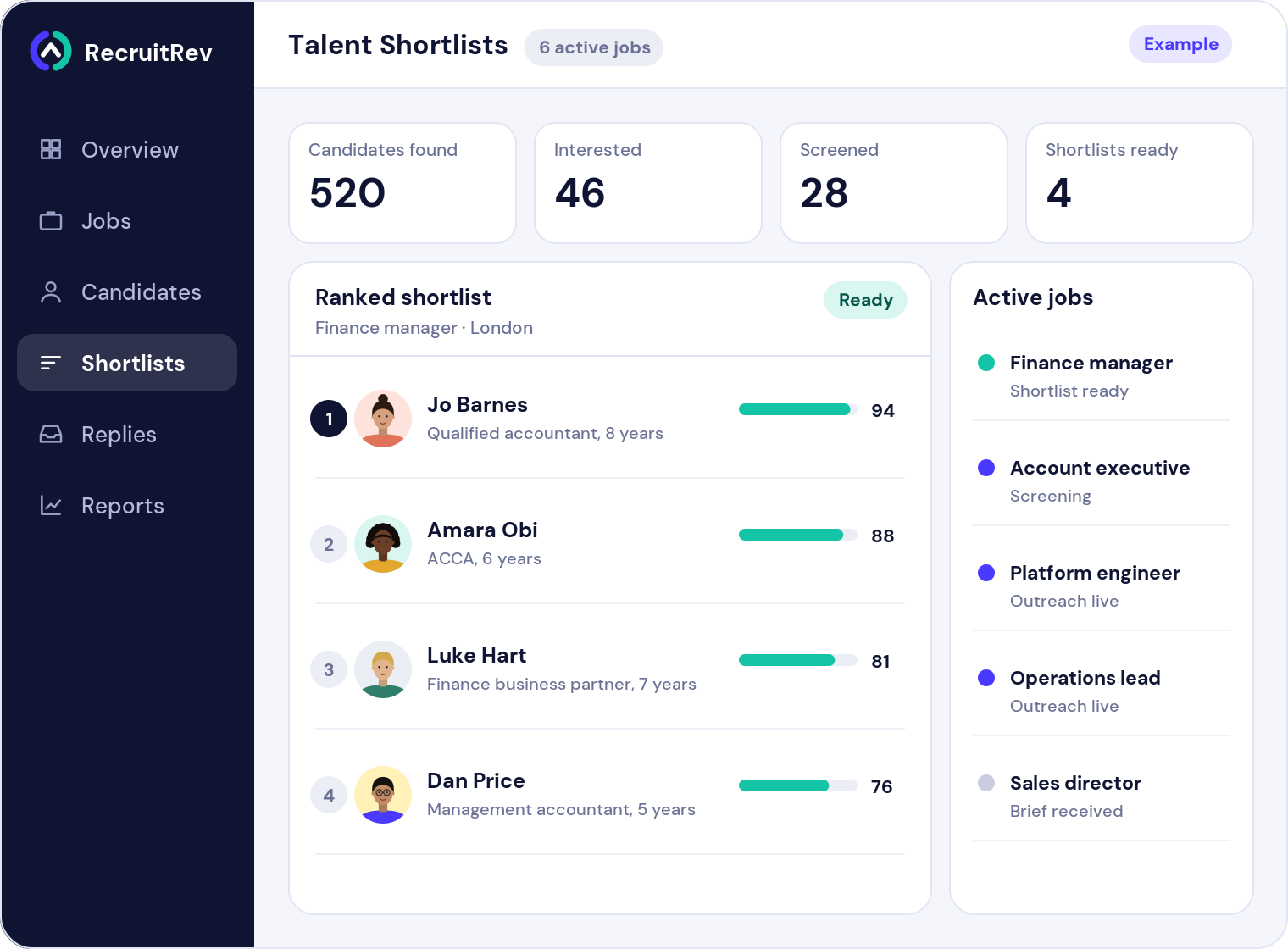
Task: Click Jo Barnes's score bar
Action: 798,409
